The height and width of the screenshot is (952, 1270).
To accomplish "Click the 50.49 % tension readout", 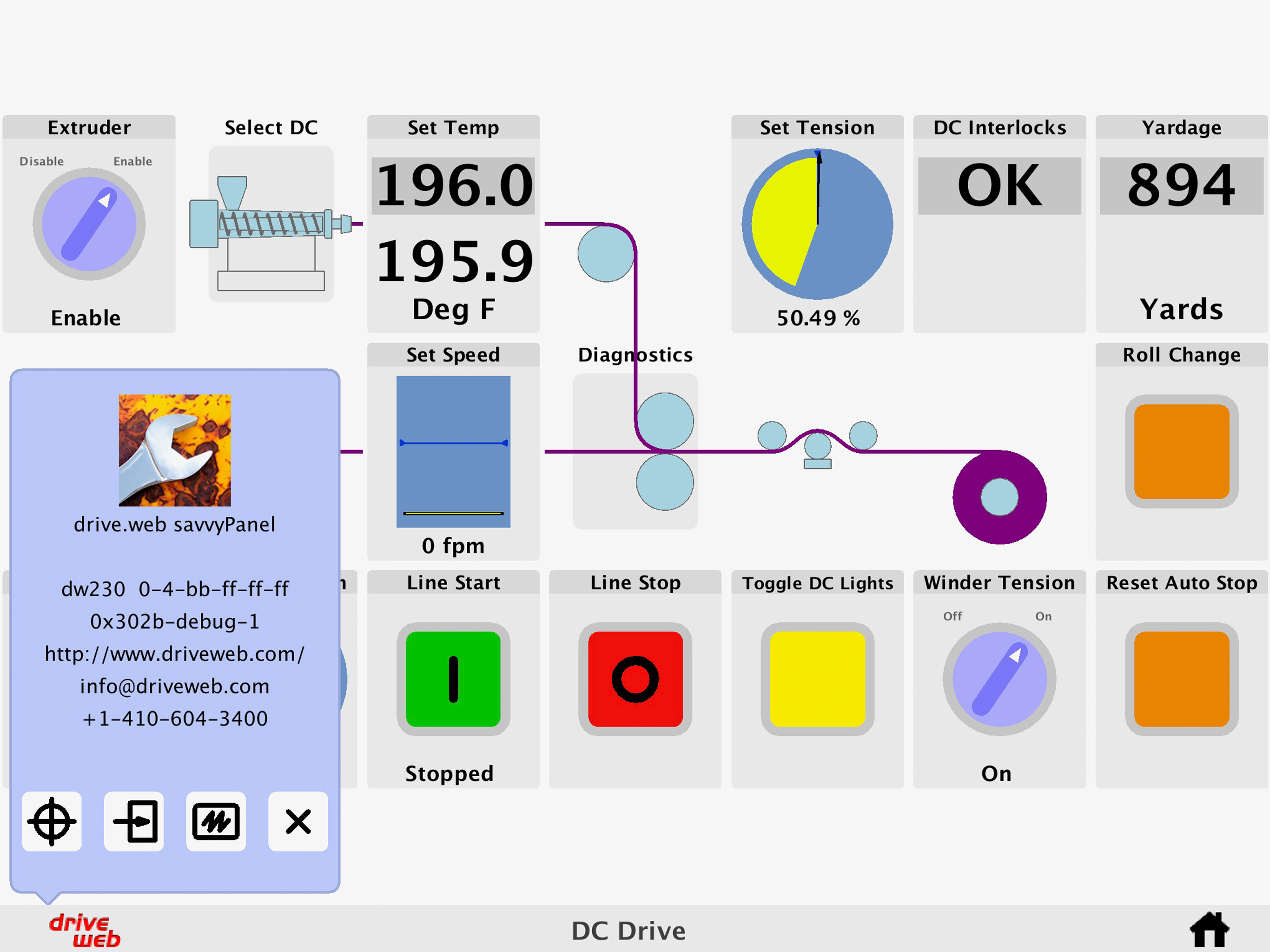I will pyautogui.click(x=818, y=317).
